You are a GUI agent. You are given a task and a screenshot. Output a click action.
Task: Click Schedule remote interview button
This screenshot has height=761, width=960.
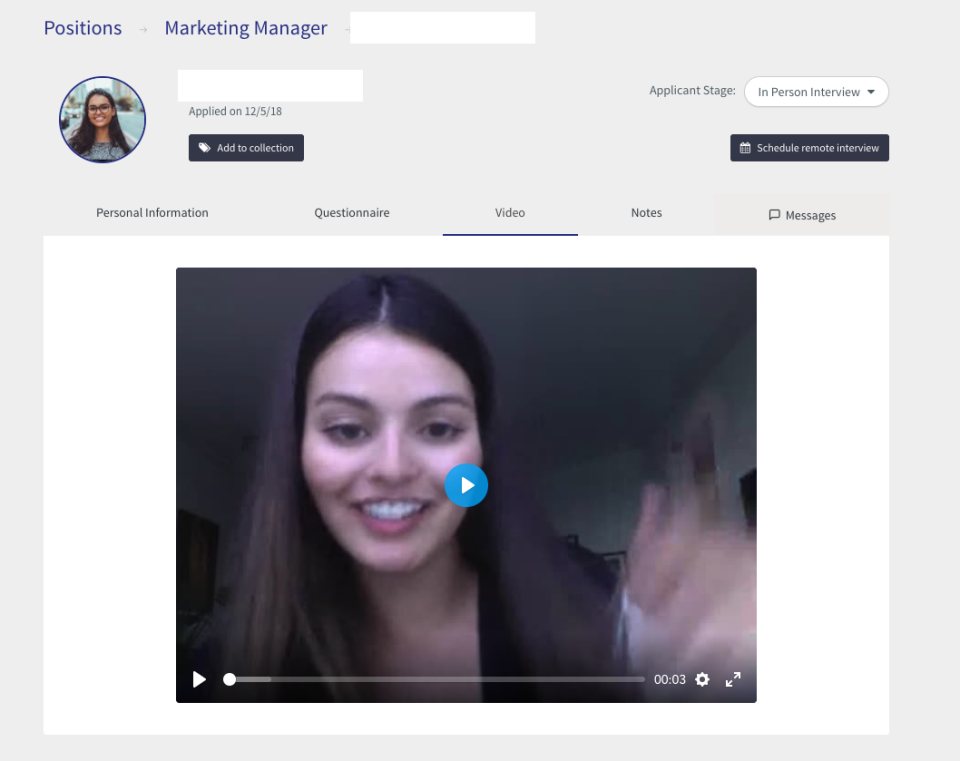(x=809, y=148)
